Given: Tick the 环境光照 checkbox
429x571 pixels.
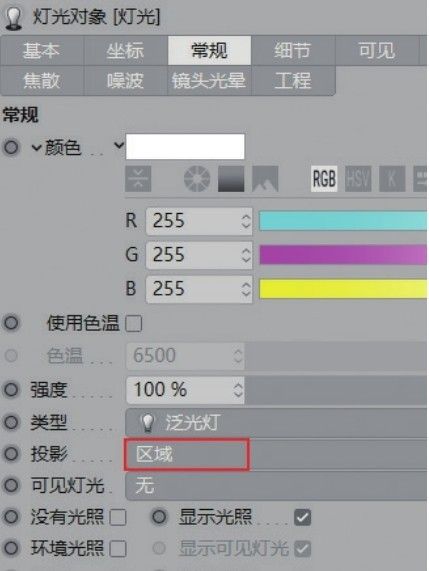Looking at the screenshot, I should (x=118, y=549).
